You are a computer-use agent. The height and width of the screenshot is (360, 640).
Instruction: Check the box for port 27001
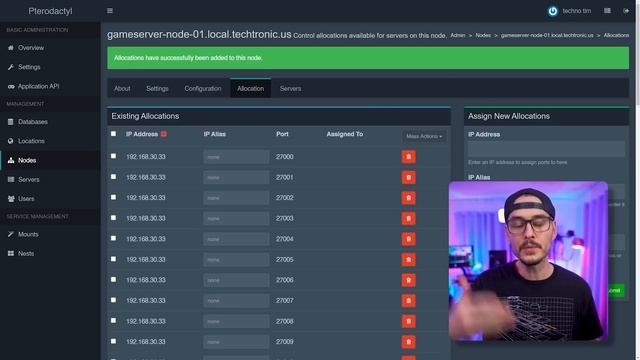113,177
